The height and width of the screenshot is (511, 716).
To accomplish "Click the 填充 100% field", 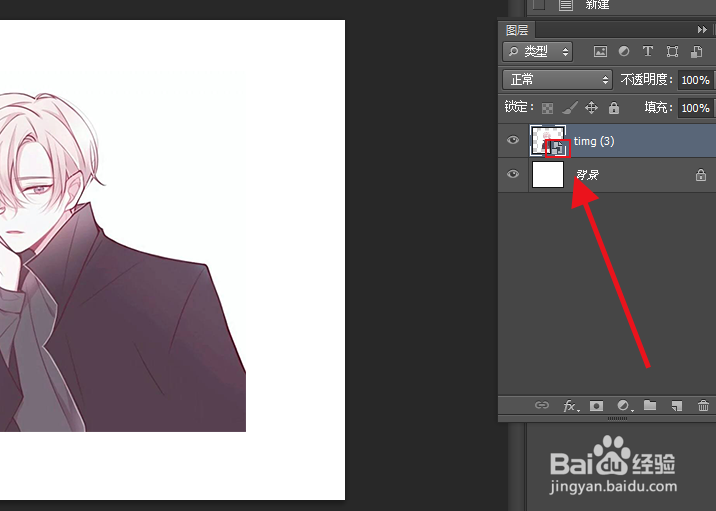I will 695,108.
